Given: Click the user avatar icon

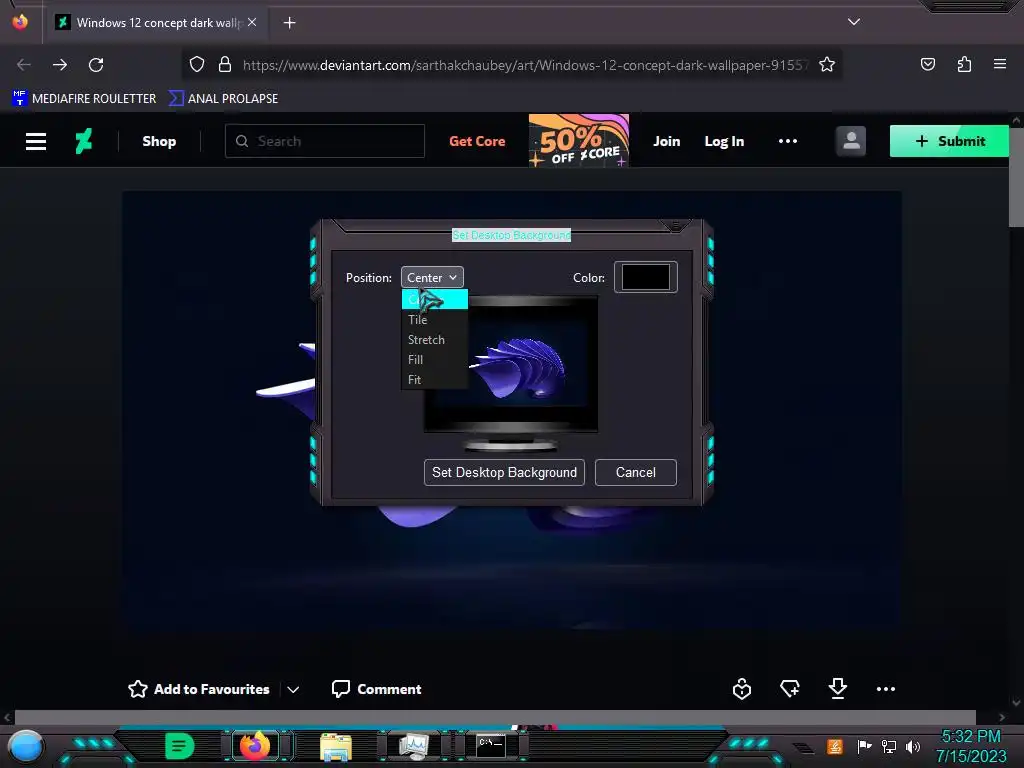Looking at the screenshot, I should pos(851,141).
